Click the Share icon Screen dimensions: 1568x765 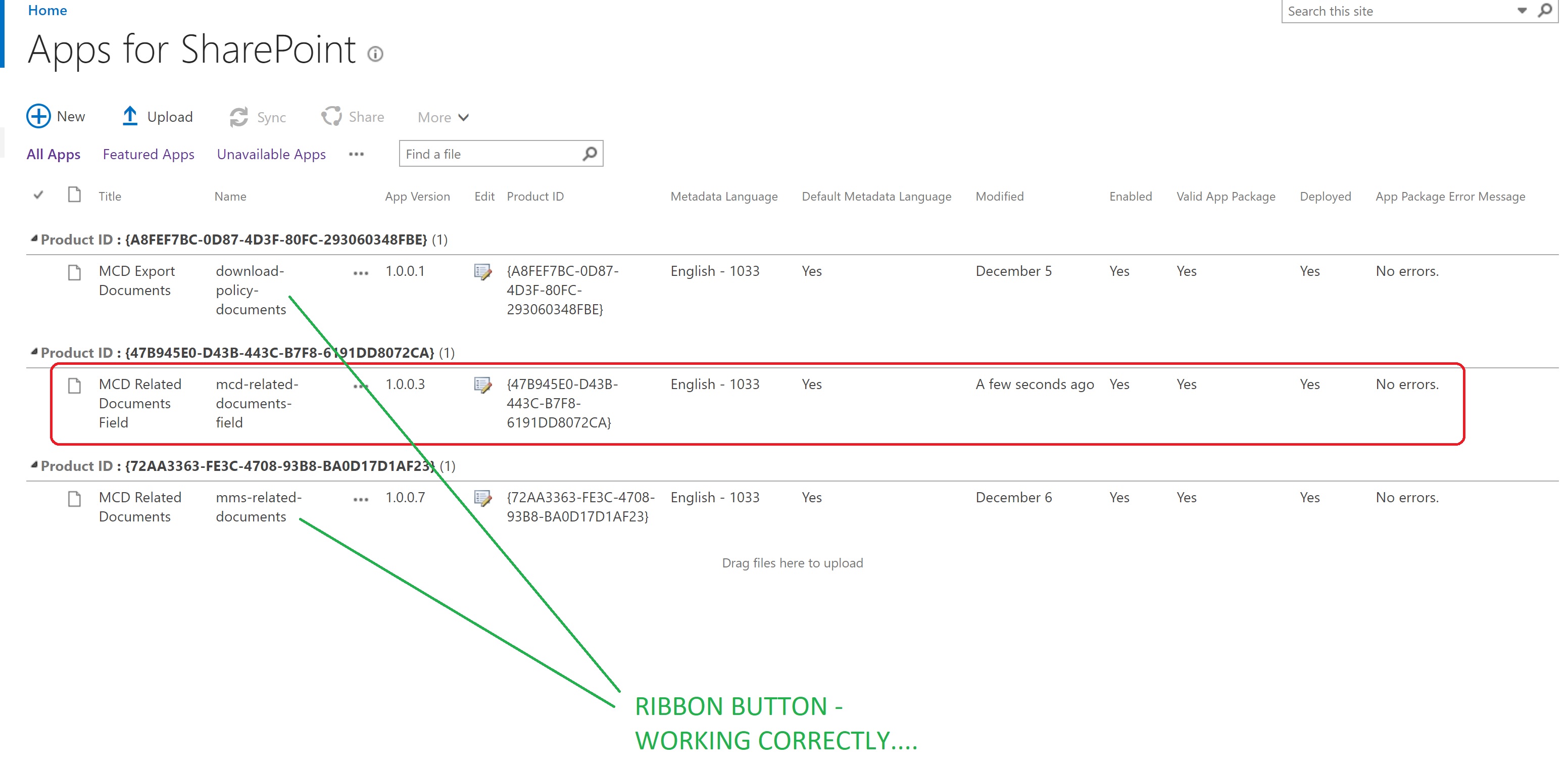point(332,115)
